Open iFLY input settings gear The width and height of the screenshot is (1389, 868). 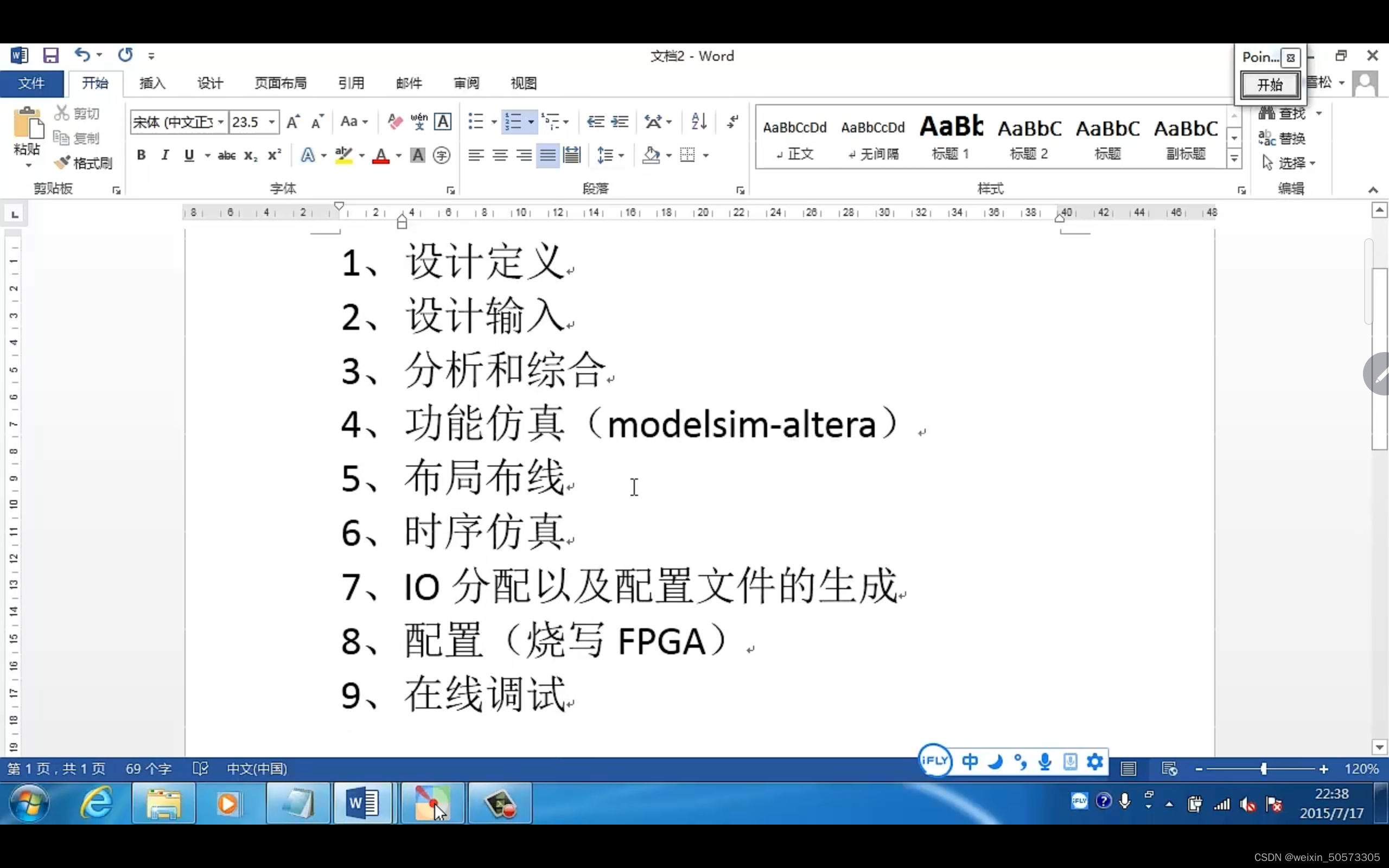1094,762
